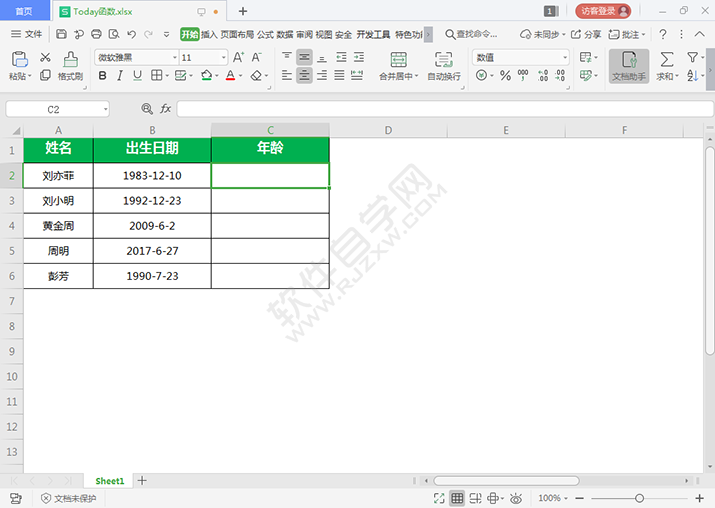
Task: Switch to the Formulas ribbon tab
Action: tap(265, 34)
